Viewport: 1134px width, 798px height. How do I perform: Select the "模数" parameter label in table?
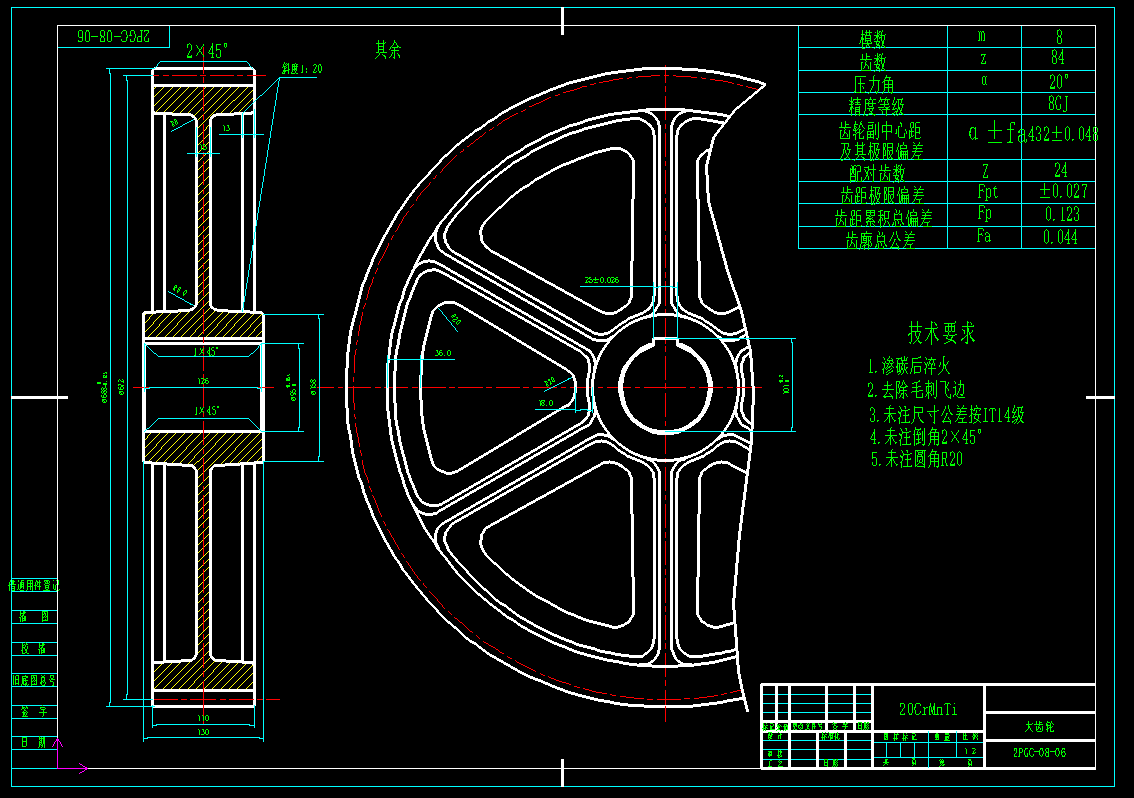[x=872, y=38]
